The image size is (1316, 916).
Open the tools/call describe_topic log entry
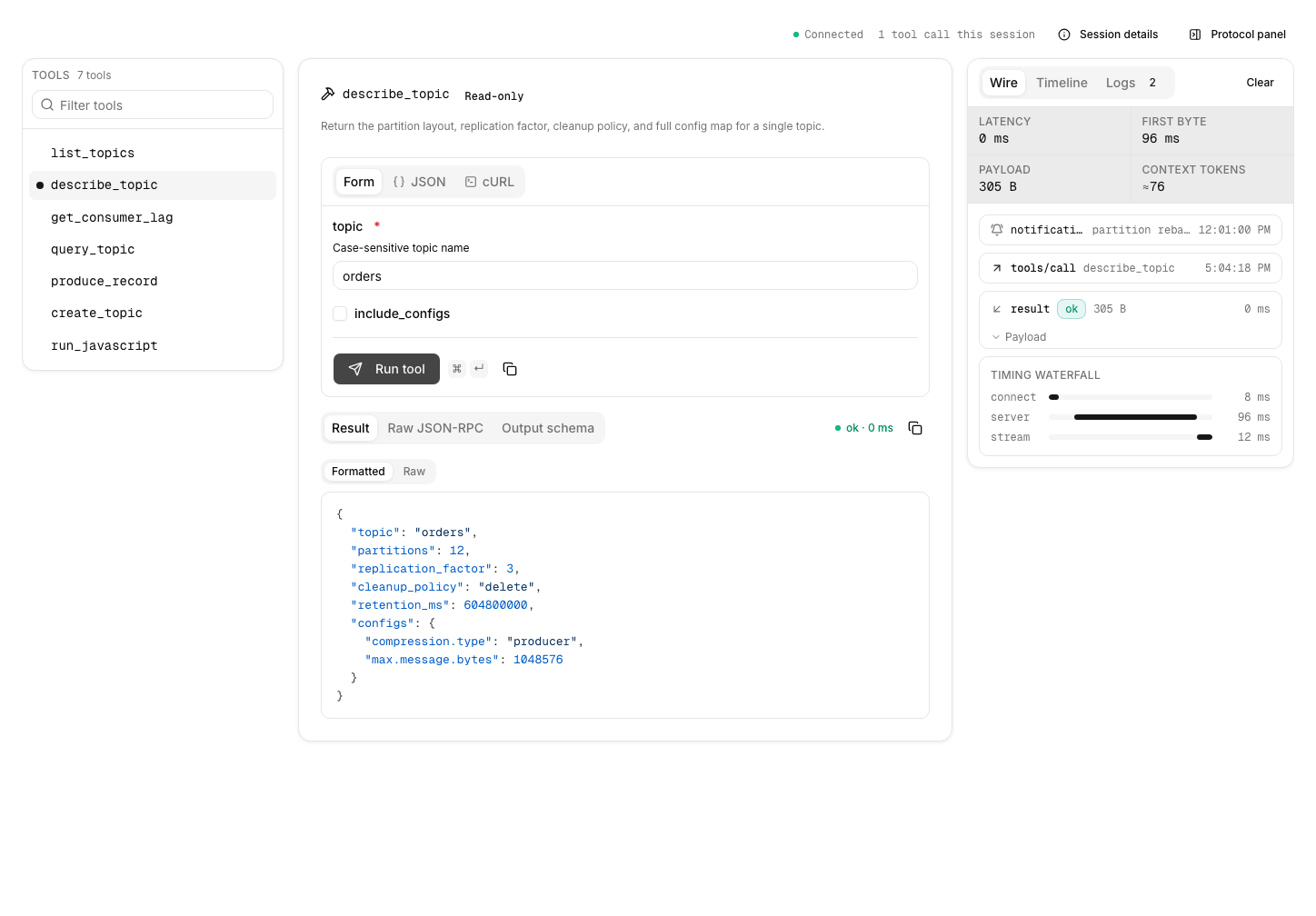[x=1131, y=268]
